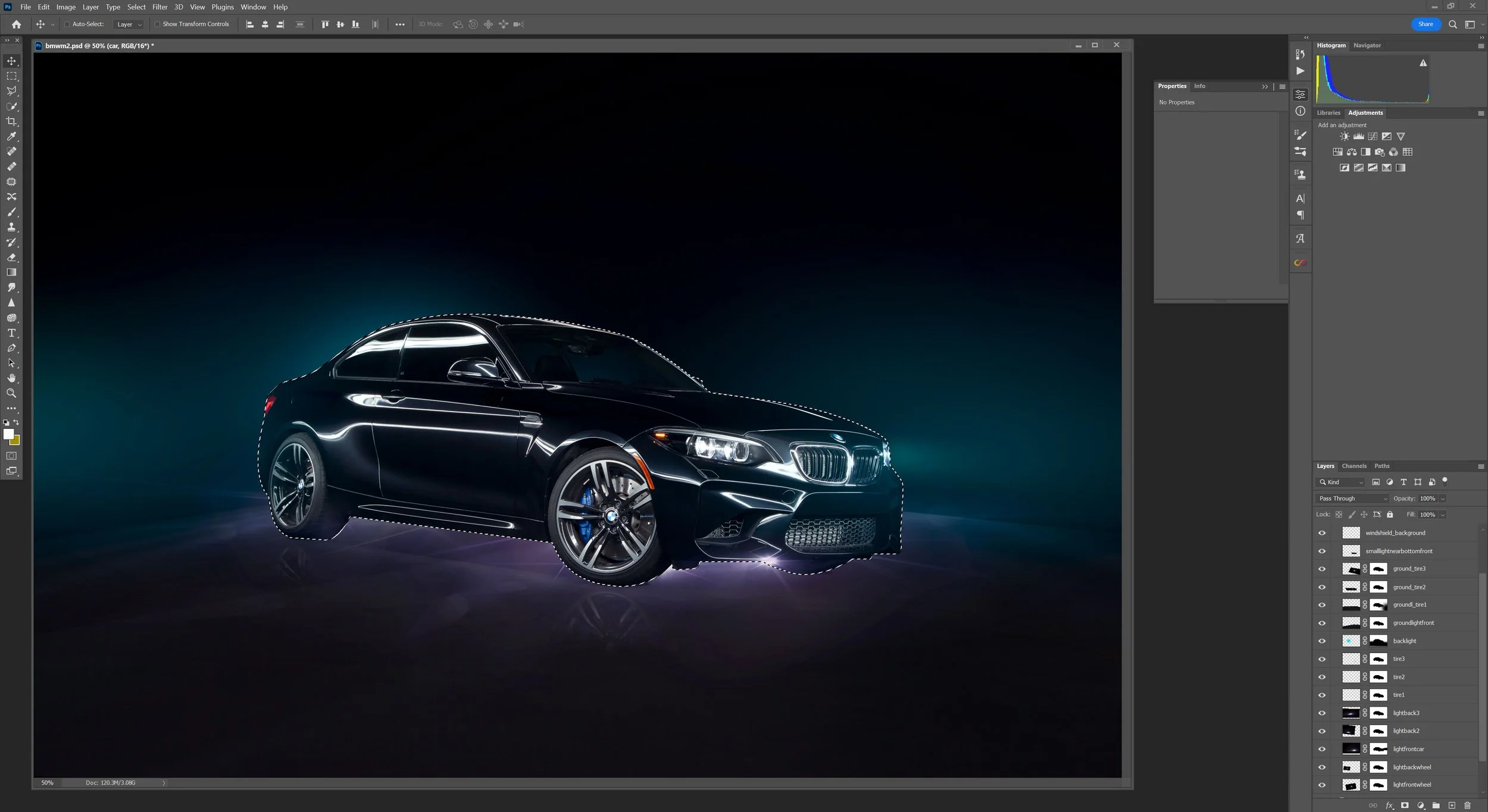This screenshot has width=1488, height=812.
Task: Select the Rectangular Marquee tool
Action: coord(11,76)
